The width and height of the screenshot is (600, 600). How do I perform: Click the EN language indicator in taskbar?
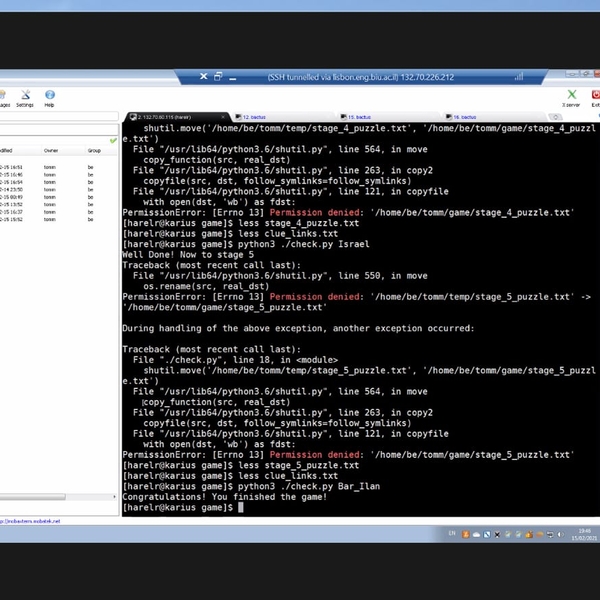pos(452,535)
